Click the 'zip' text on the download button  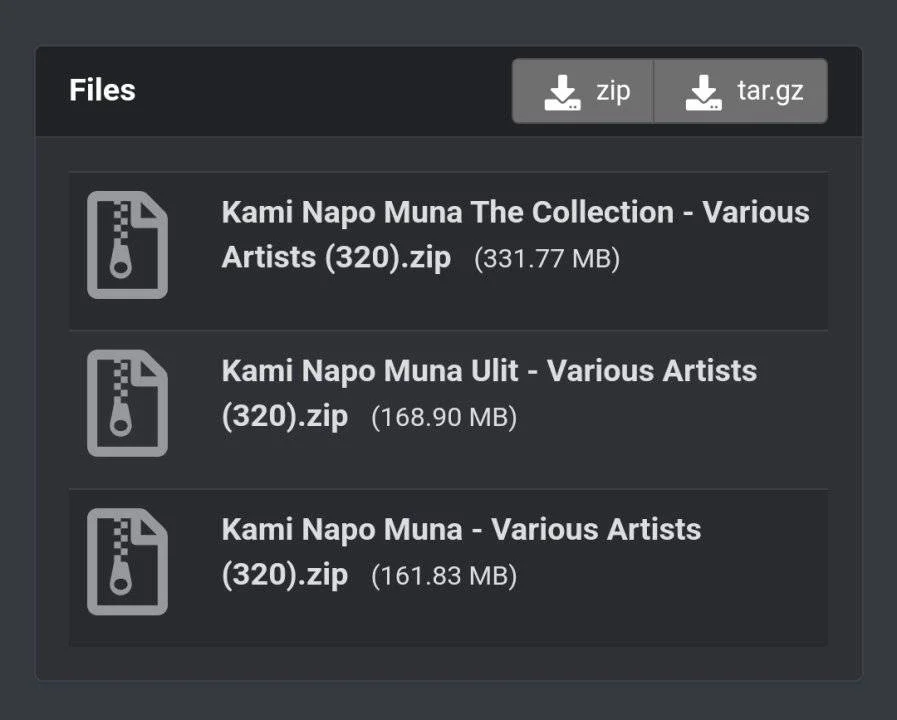point(613,92)
